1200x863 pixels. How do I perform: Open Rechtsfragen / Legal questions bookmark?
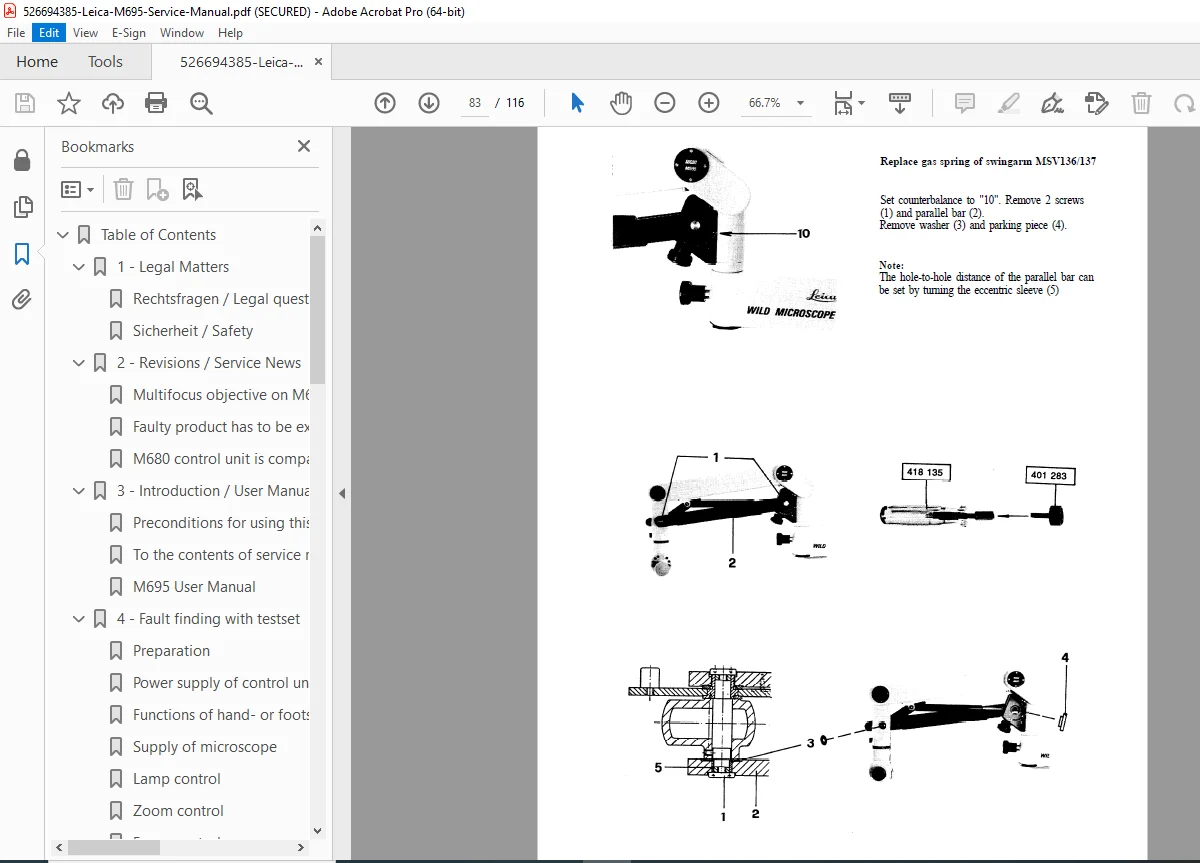(221, 299)
